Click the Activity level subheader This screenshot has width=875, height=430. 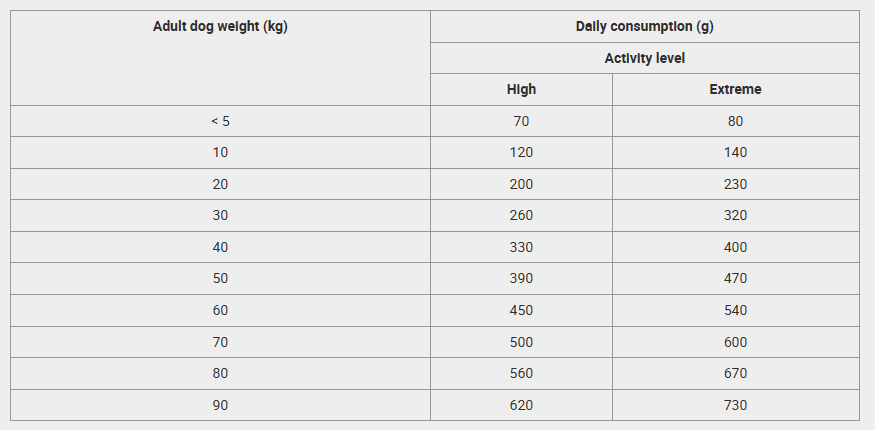644,58
